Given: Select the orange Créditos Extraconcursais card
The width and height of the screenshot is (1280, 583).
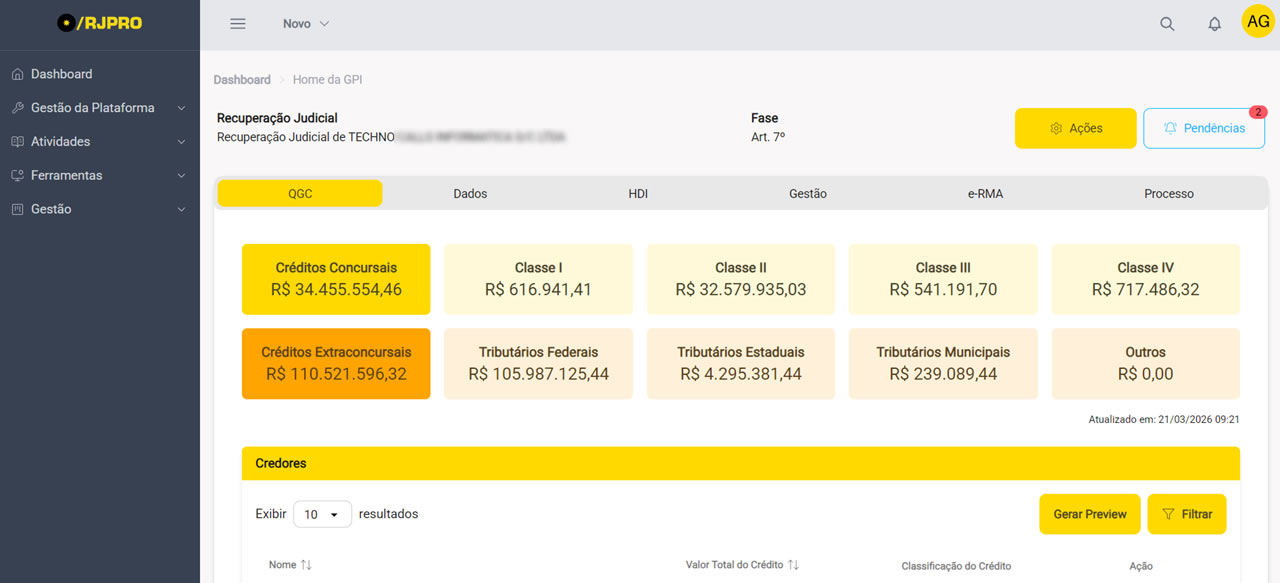Looking at the screenshot, I should click(336, 363).
